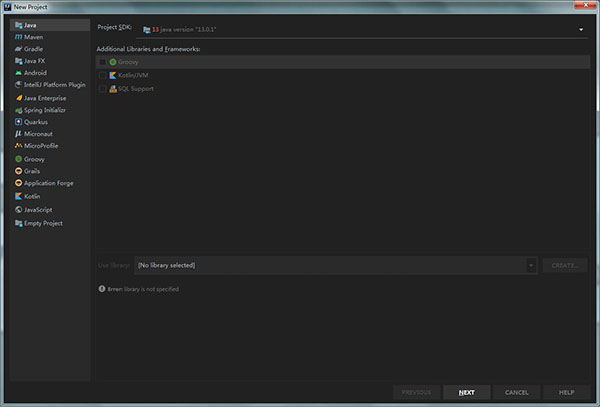Select the Empty Project folder icon
Viewport: 600px width, 407px height.
[x=18, y=223]
